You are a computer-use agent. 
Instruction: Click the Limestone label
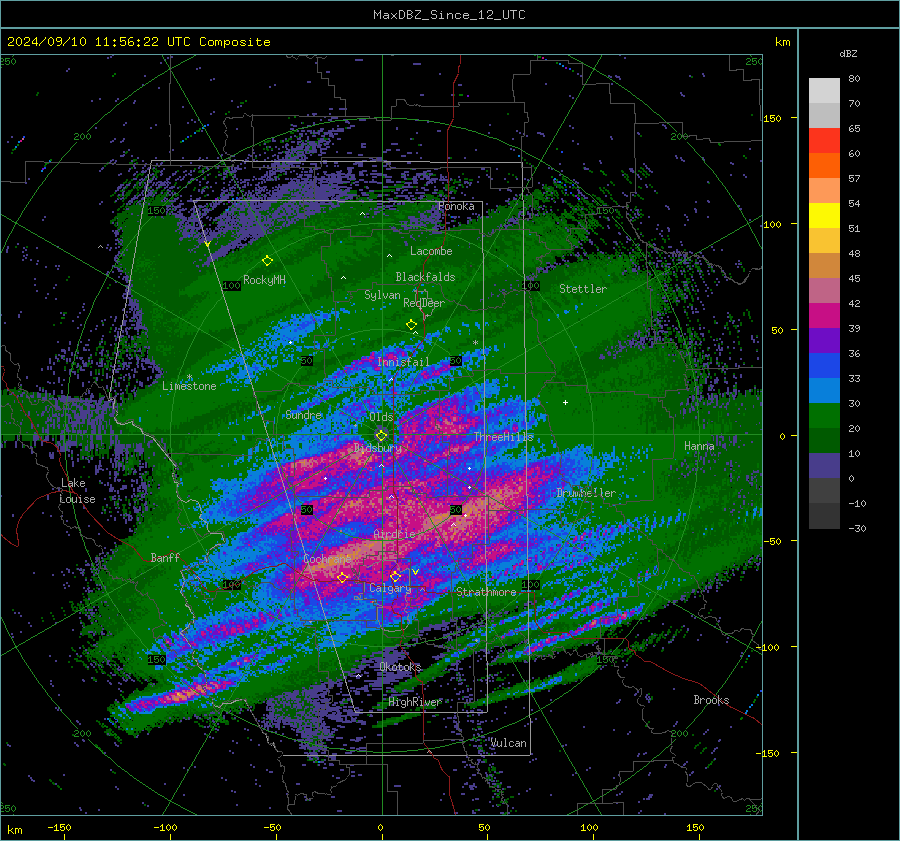pos(189,386)
